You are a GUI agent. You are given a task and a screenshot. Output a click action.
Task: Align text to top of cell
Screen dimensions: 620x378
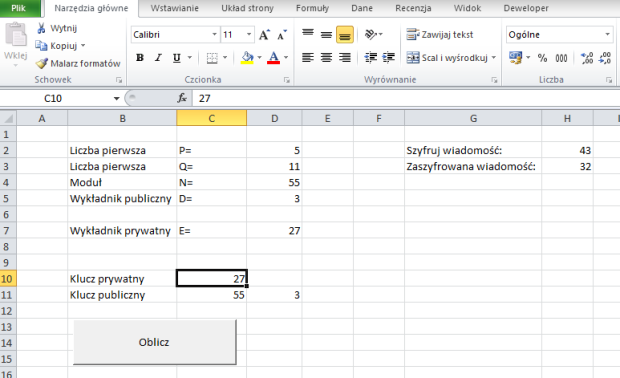coord(308,34)
